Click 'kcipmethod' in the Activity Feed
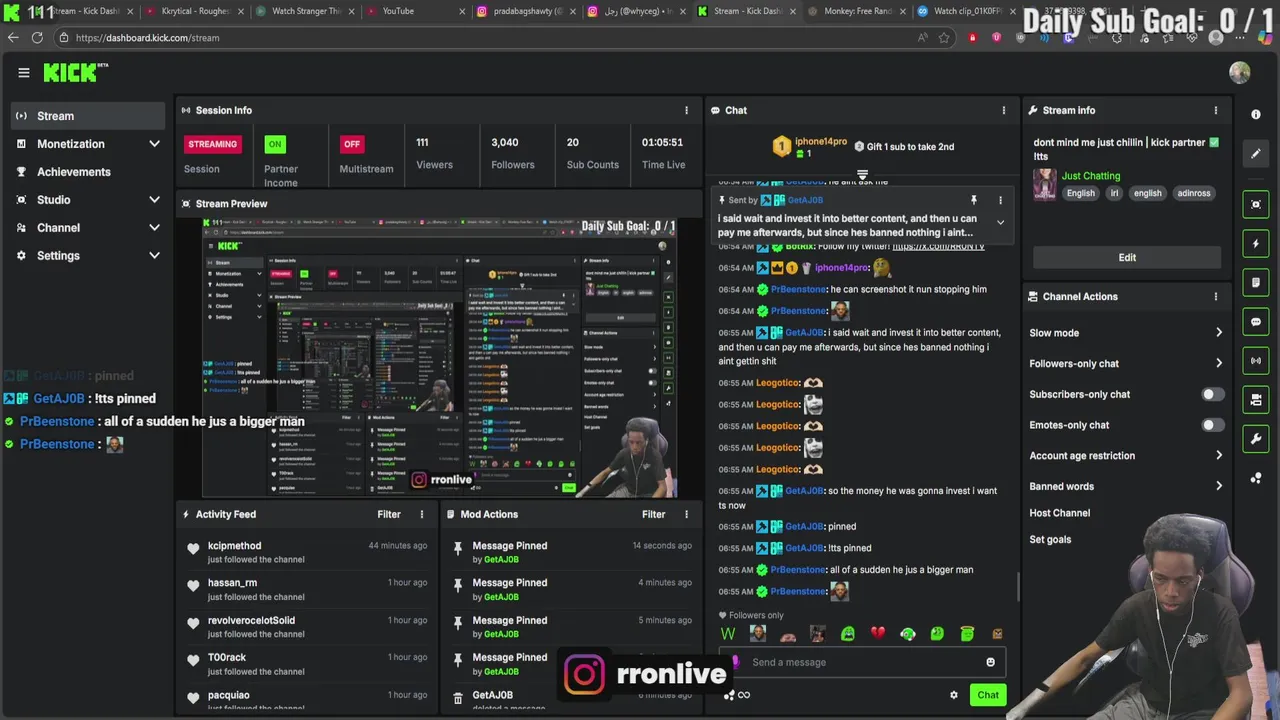1280x720 pixels. coord(234,546)
